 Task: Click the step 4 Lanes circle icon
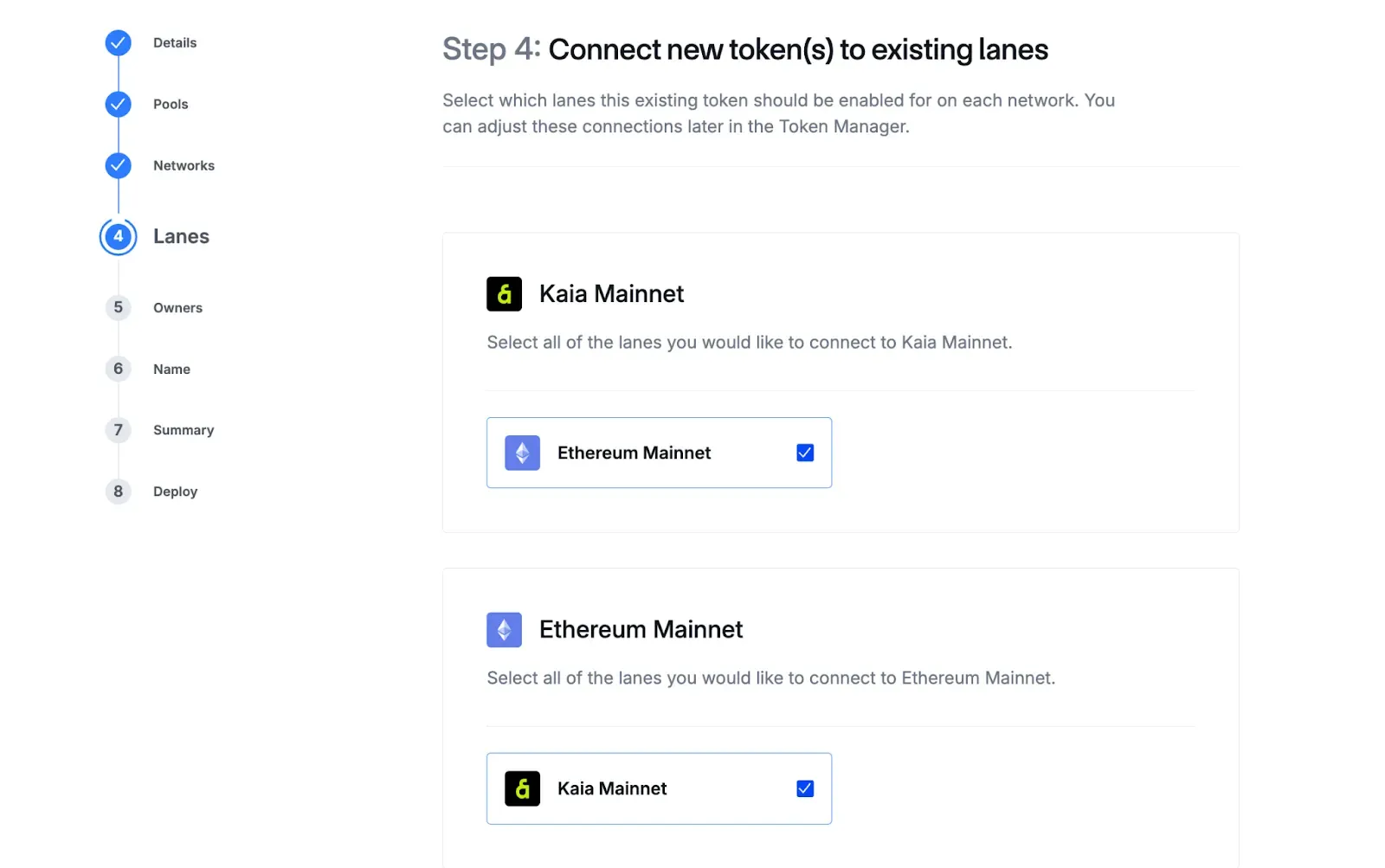click(118, 236)
